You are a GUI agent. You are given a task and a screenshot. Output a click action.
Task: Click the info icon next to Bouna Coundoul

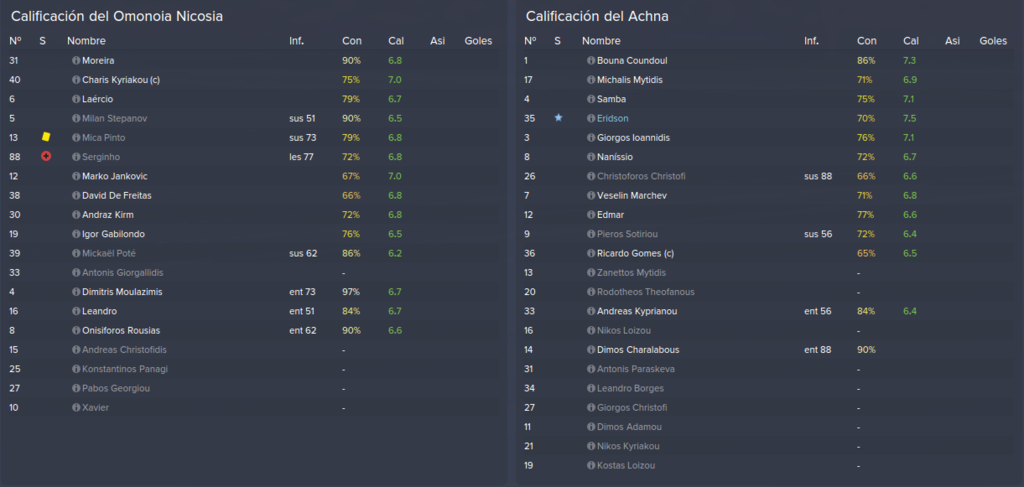point(591,61)
